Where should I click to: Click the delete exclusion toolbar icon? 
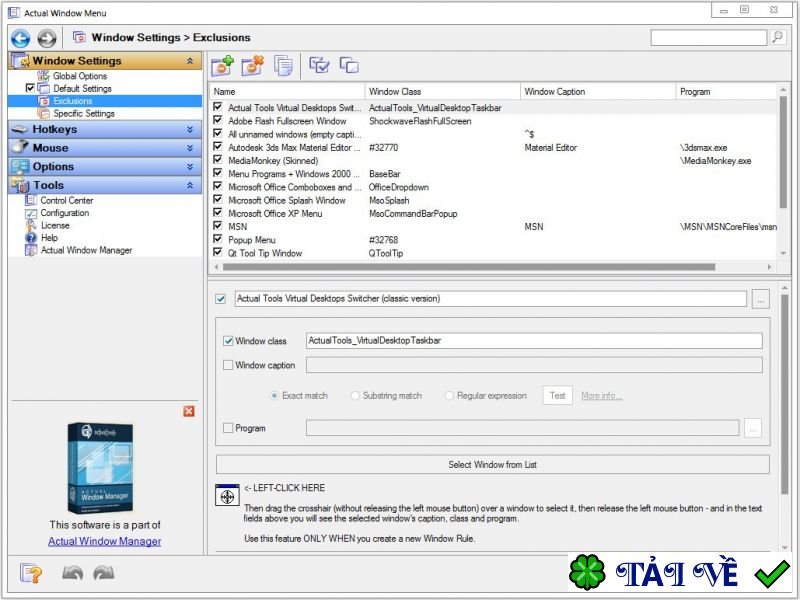click(252, 65)
